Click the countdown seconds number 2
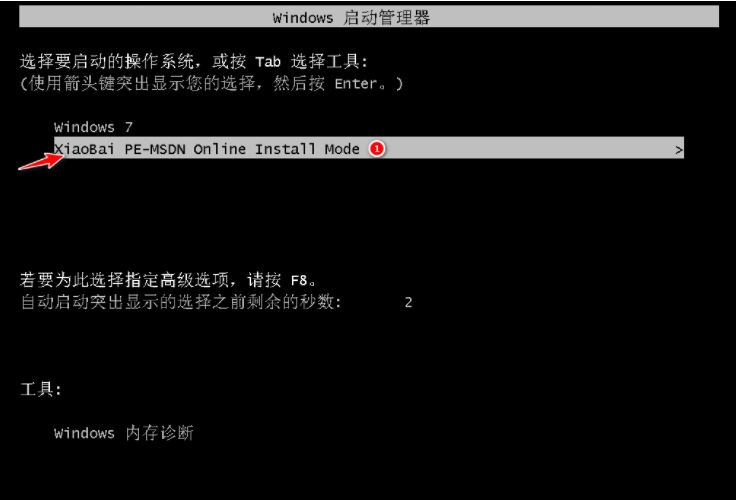 (408, 302)
